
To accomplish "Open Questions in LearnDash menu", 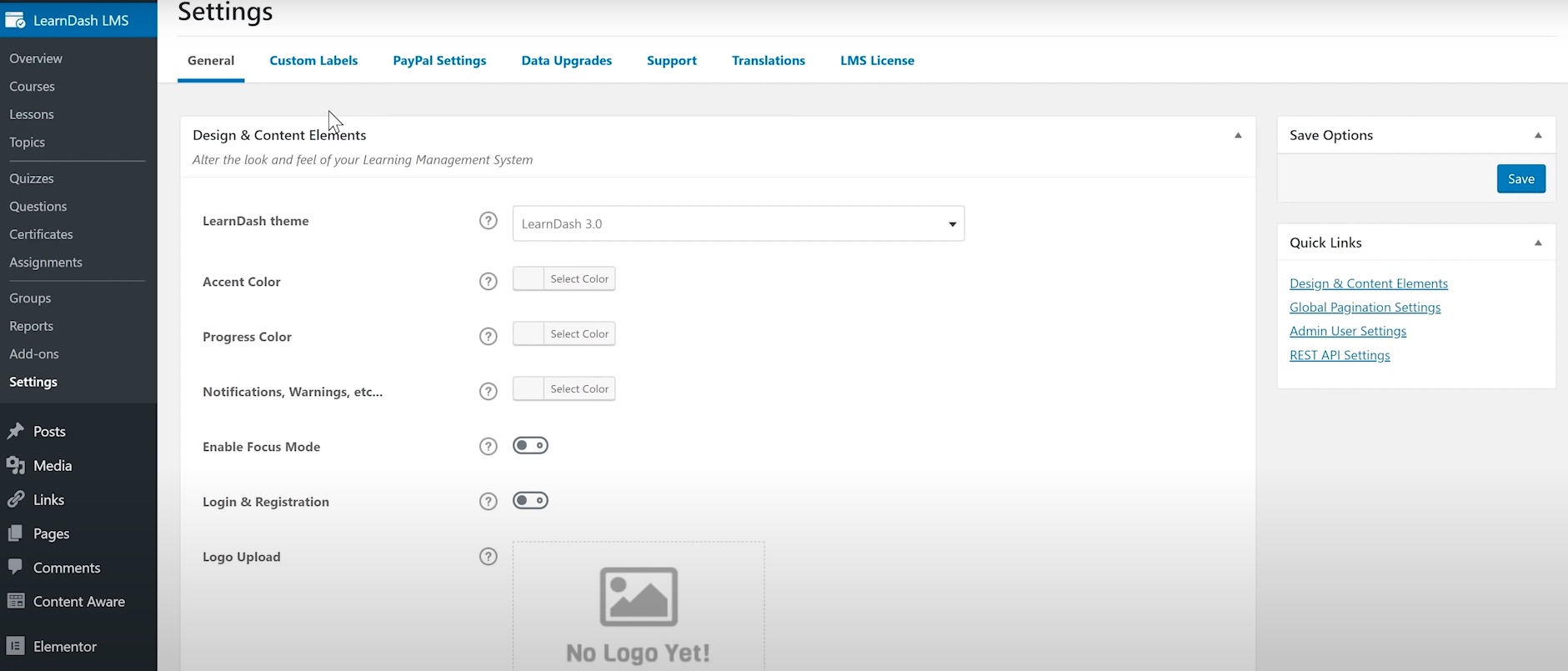I will point(38,206).
